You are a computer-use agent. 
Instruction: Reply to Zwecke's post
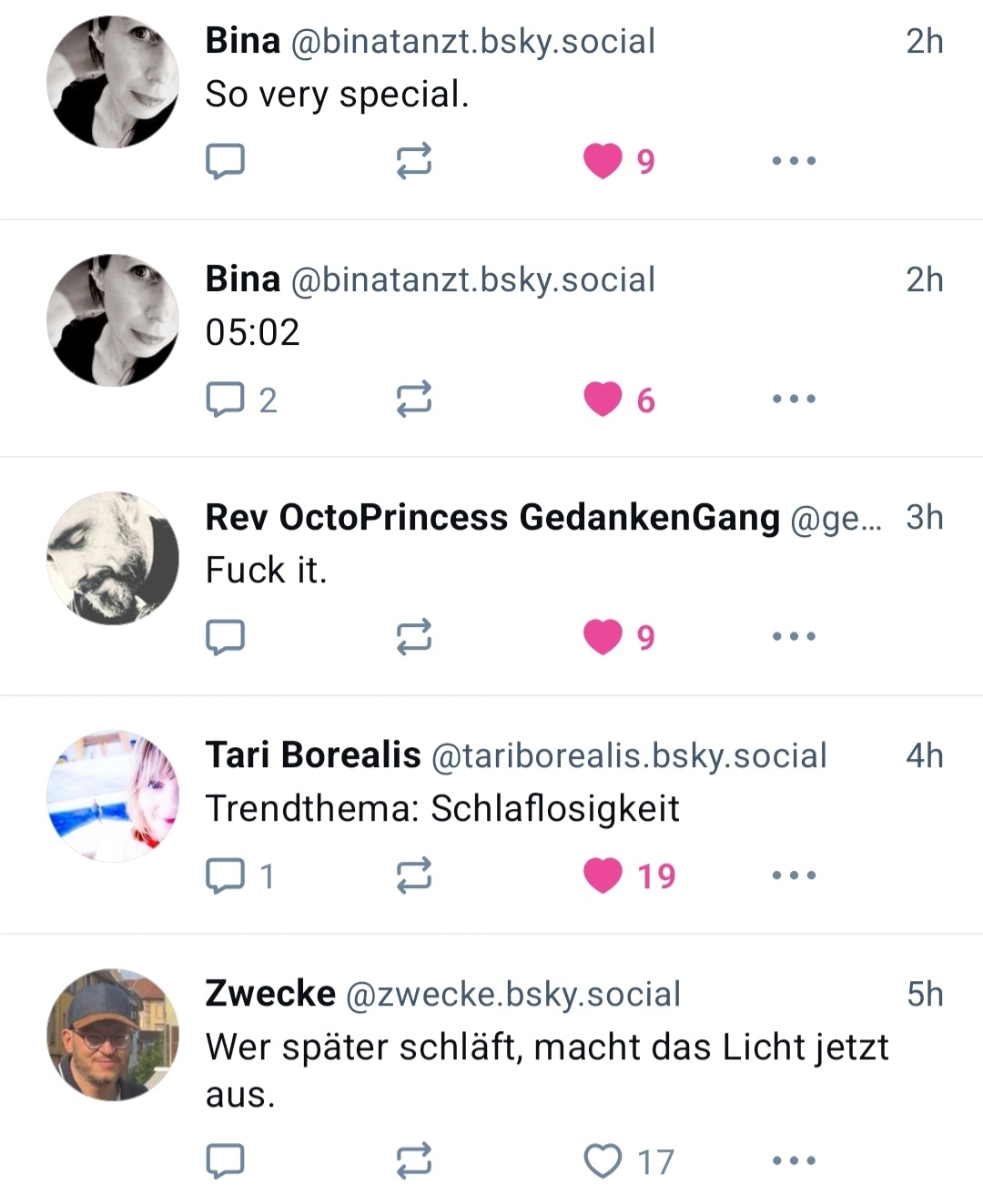225,1161
